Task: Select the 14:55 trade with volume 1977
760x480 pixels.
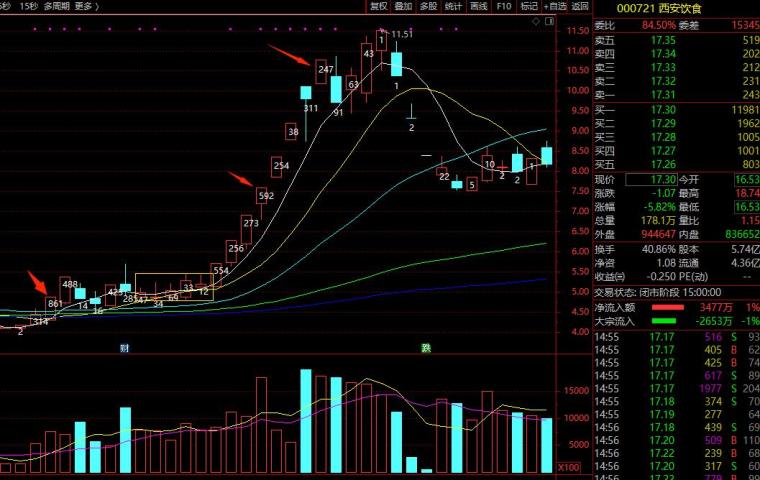Action: [x=677, y=388]
